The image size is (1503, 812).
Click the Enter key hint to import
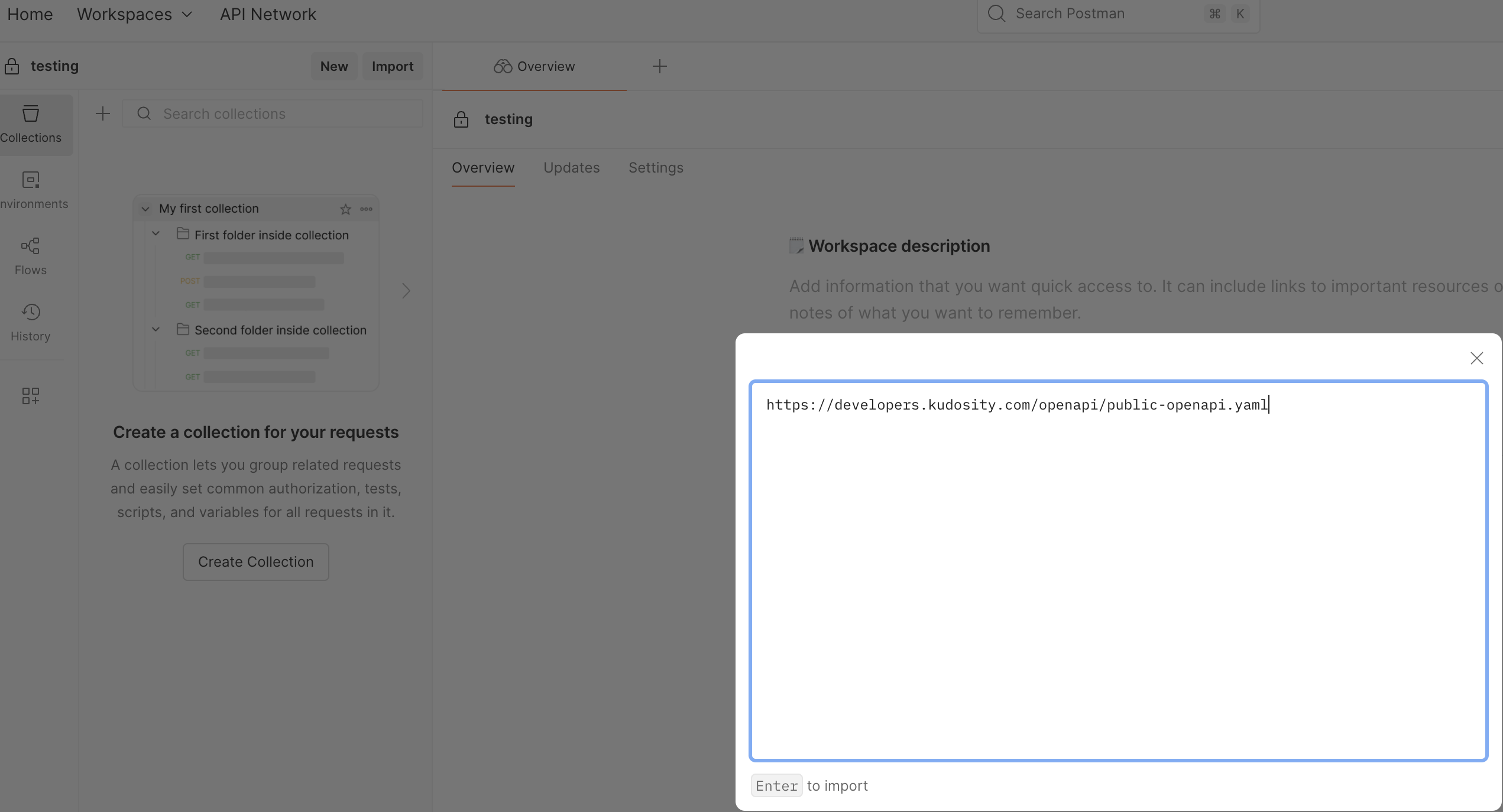(x=776, y=785)
